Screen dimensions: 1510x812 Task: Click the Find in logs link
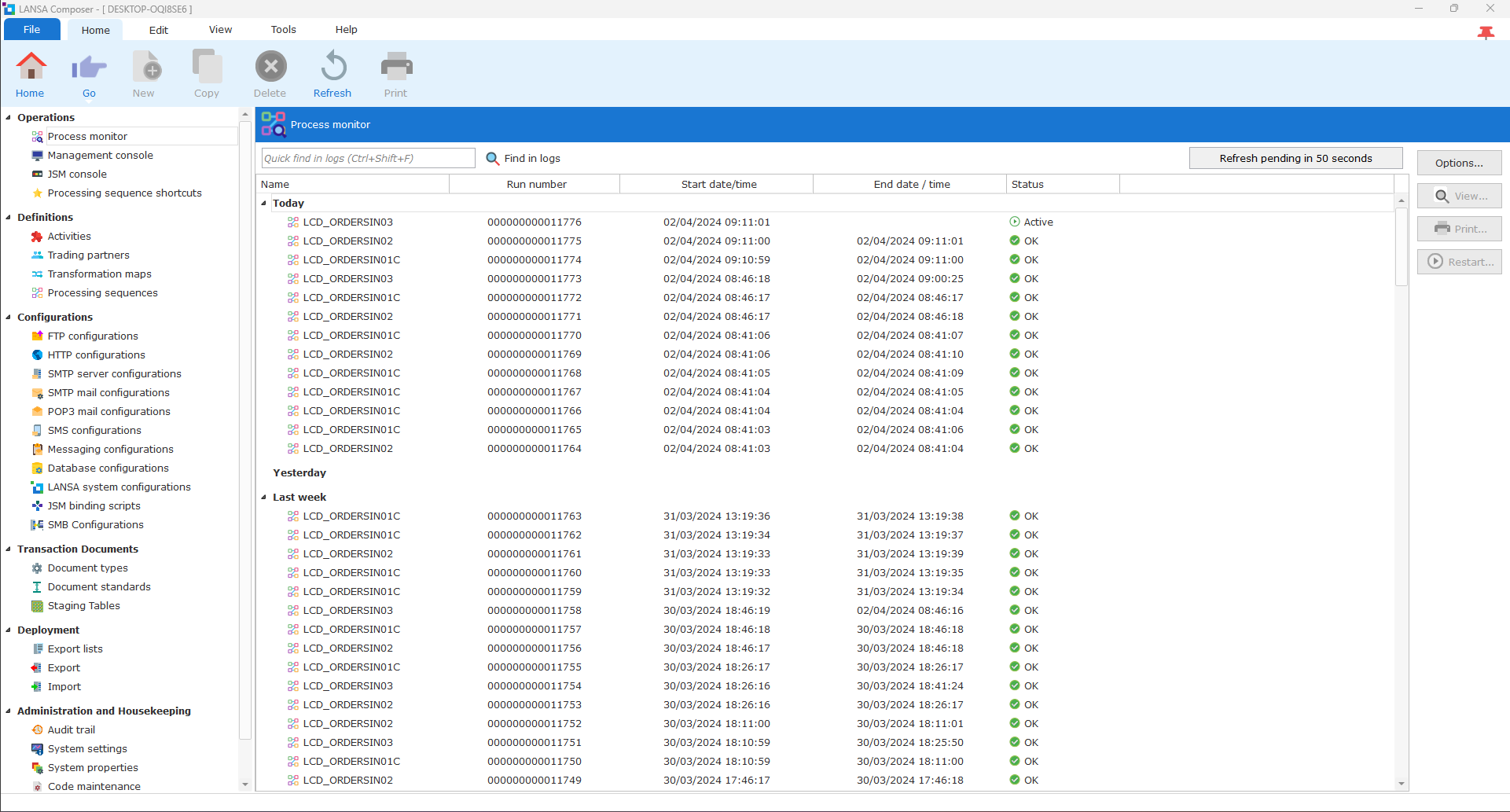pos(532,158)
